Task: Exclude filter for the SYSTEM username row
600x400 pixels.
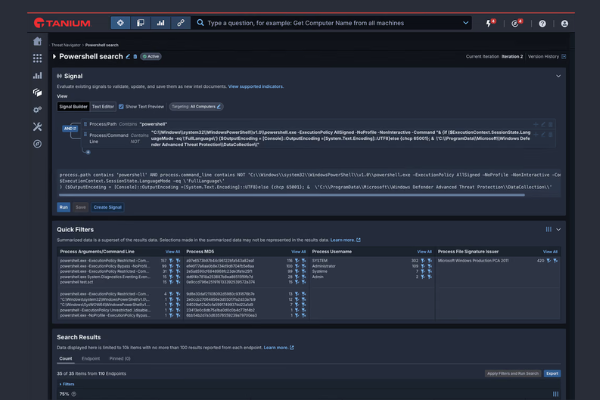Action: (x=429, y=261)
